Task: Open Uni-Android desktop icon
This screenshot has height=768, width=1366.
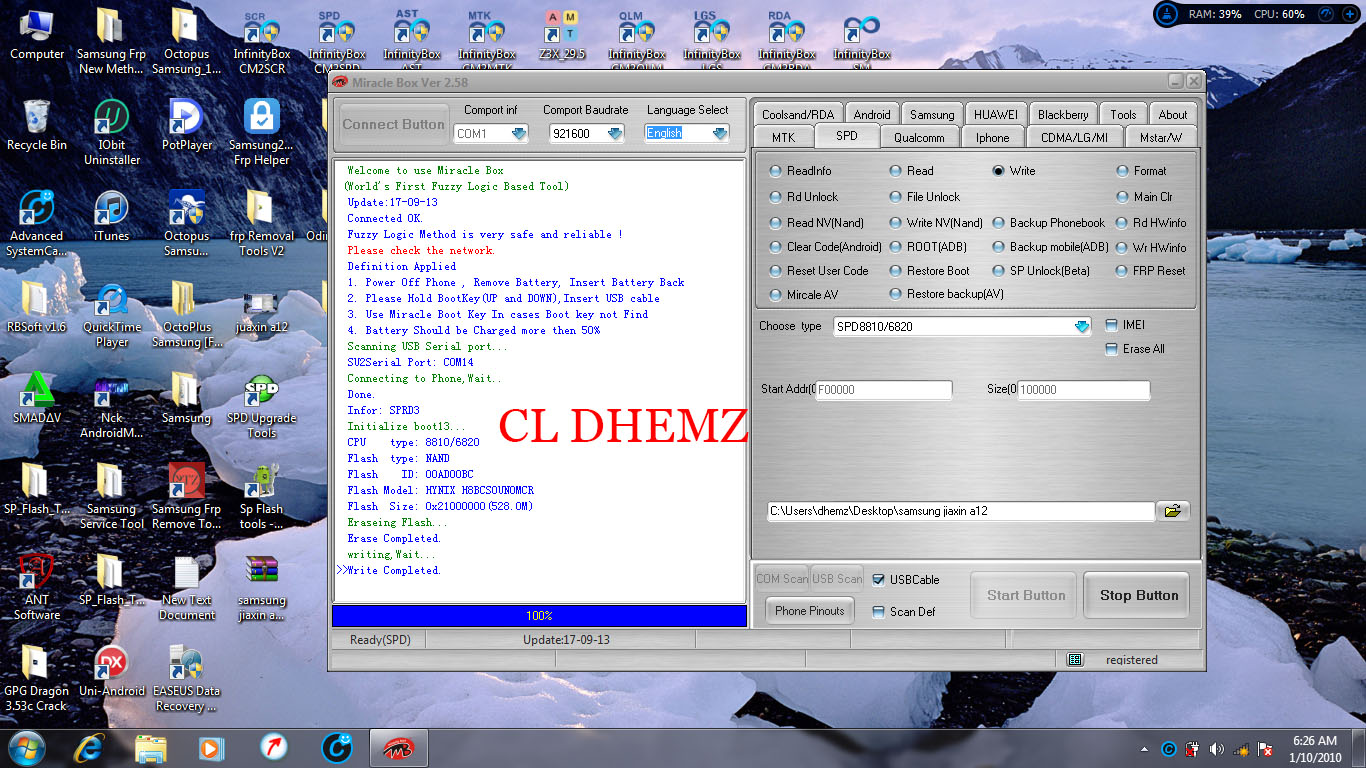Action: point(111,671)
